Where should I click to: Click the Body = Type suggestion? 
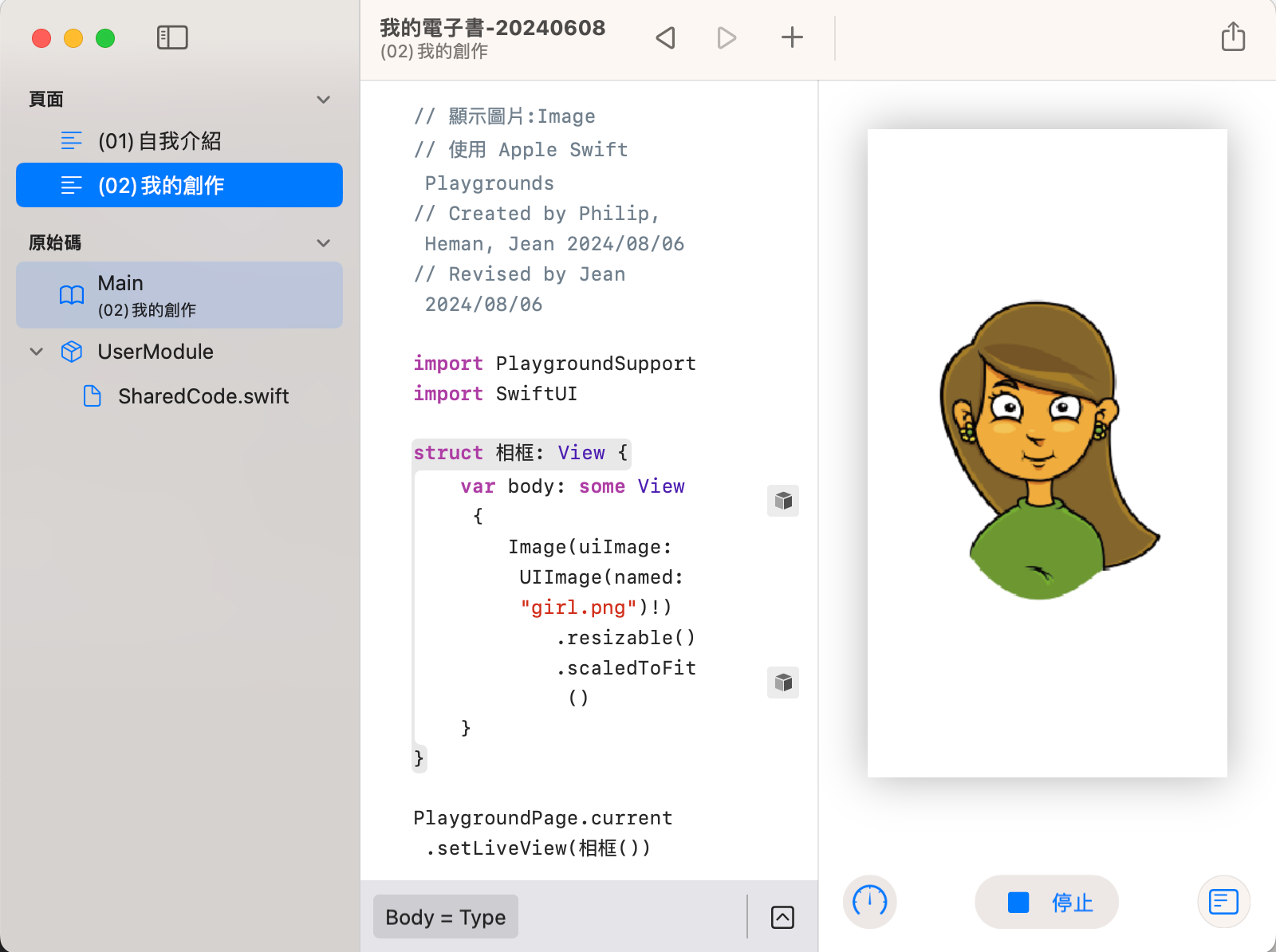click(x=445, y=917)
